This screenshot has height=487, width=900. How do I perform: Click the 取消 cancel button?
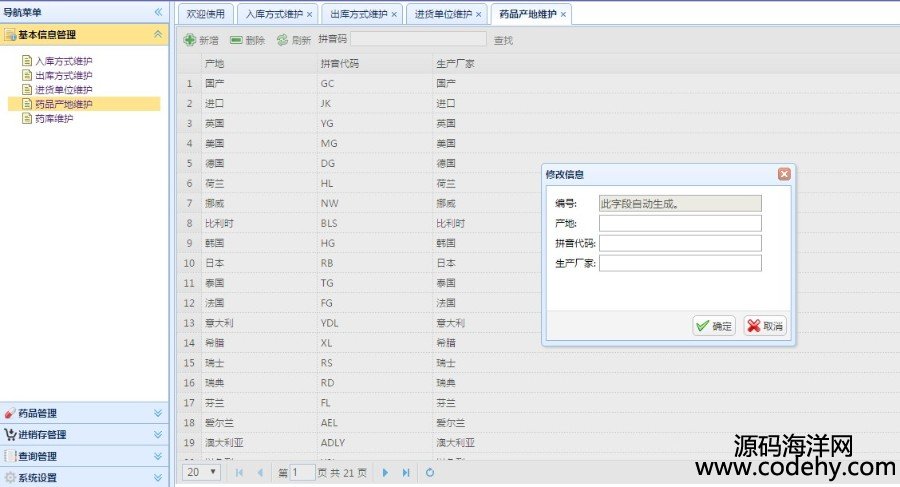[x=765, y=326]
